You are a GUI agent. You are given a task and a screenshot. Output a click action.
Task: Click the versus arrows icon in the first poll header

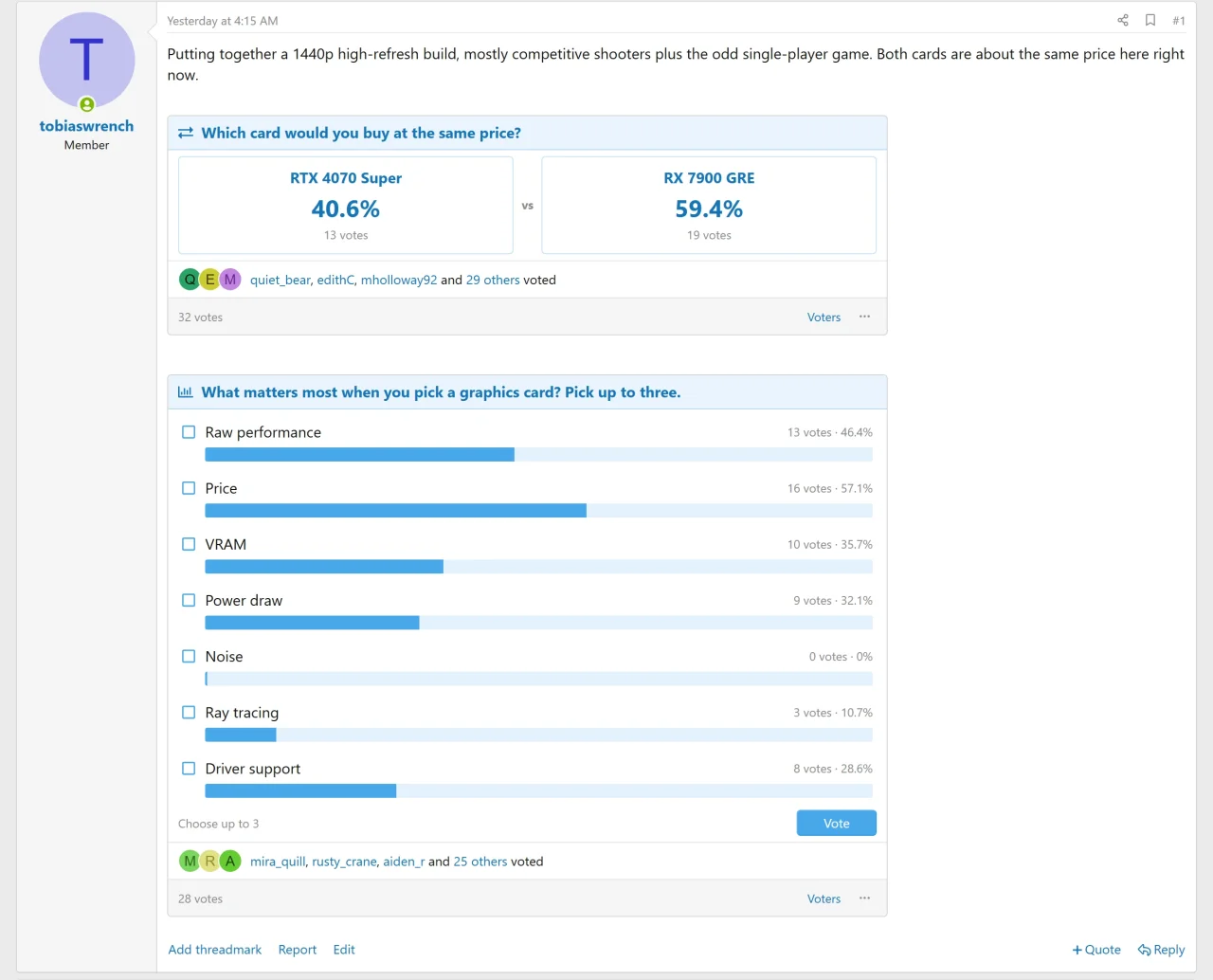pos(186,133)
